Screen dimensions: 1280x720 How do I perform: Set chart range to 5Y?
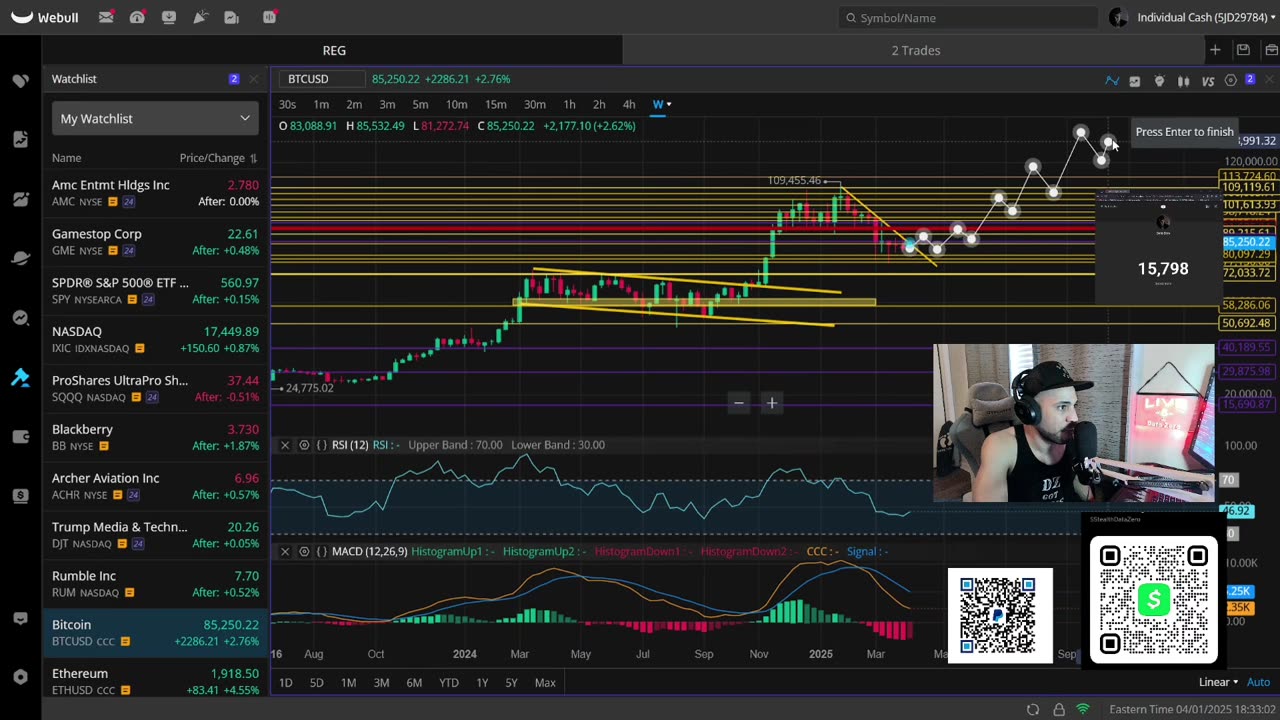pyautogui.click(x=511, y=682)
